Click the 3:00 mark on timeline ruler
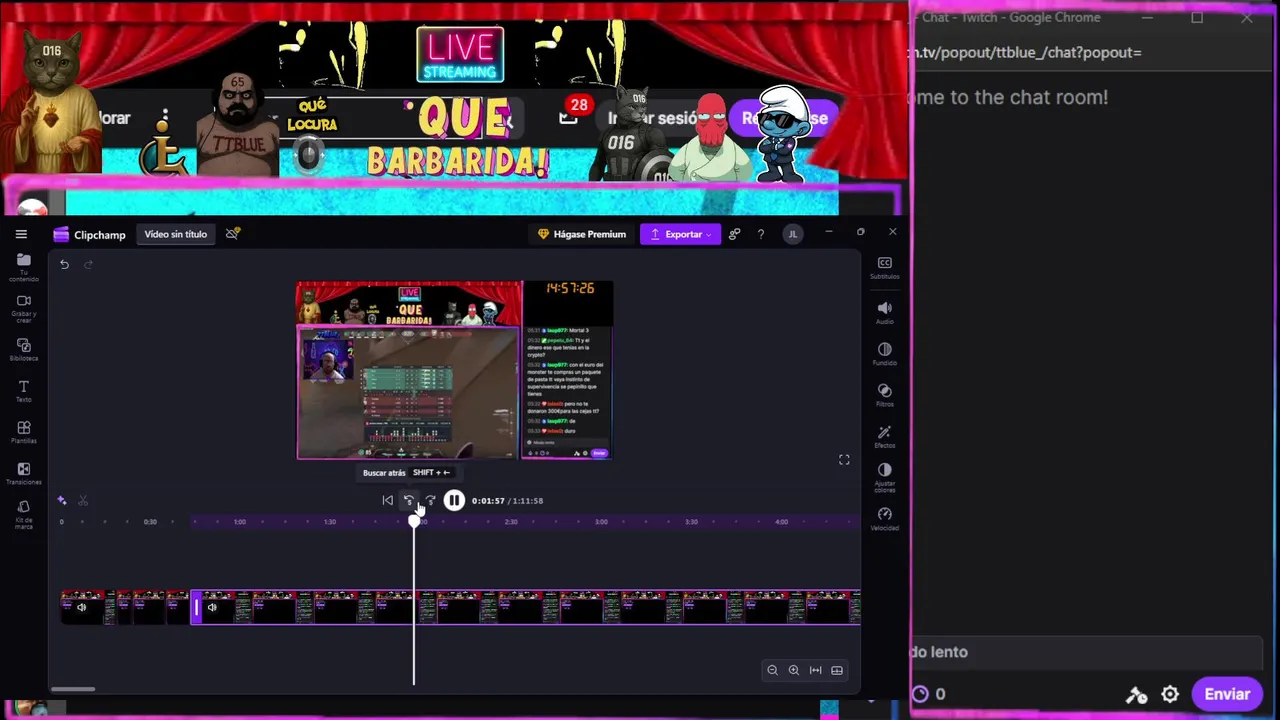This screenshot has width=1280, height=720. pyautogui.click(x=601, y=522)
